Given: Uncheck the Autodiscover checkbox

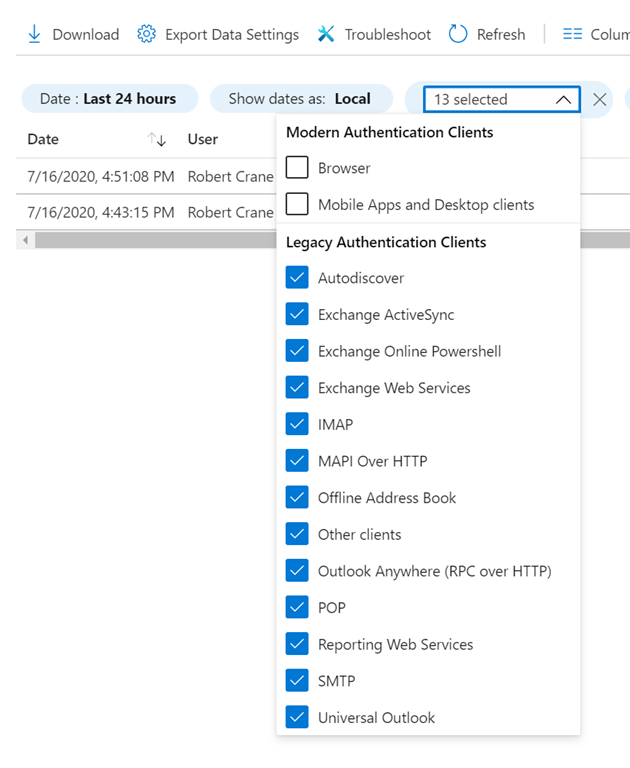Looking at the screenshot, I should click(297, 277).
